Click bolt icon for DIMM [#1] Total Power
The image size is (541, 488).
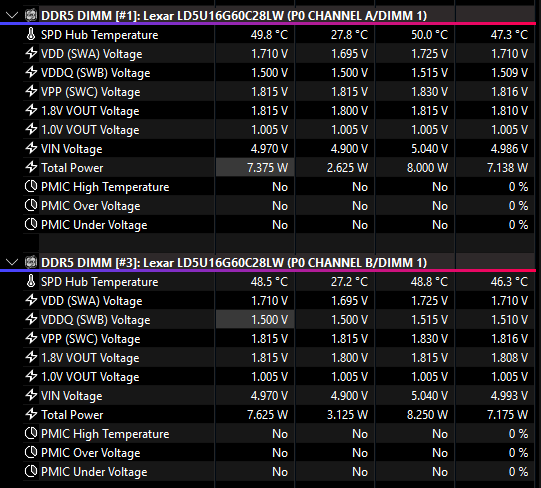(x=31, y=167)
